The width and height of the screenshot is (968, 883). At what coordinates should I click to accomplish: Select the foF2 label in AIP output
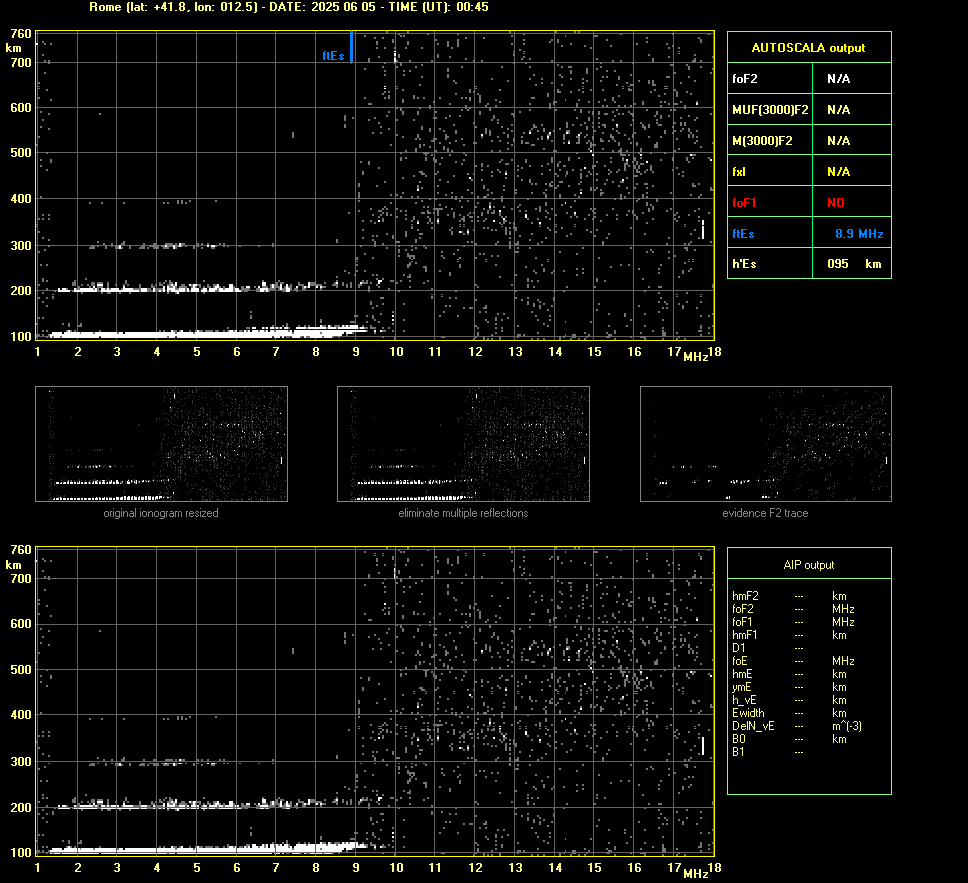(743, 609)
